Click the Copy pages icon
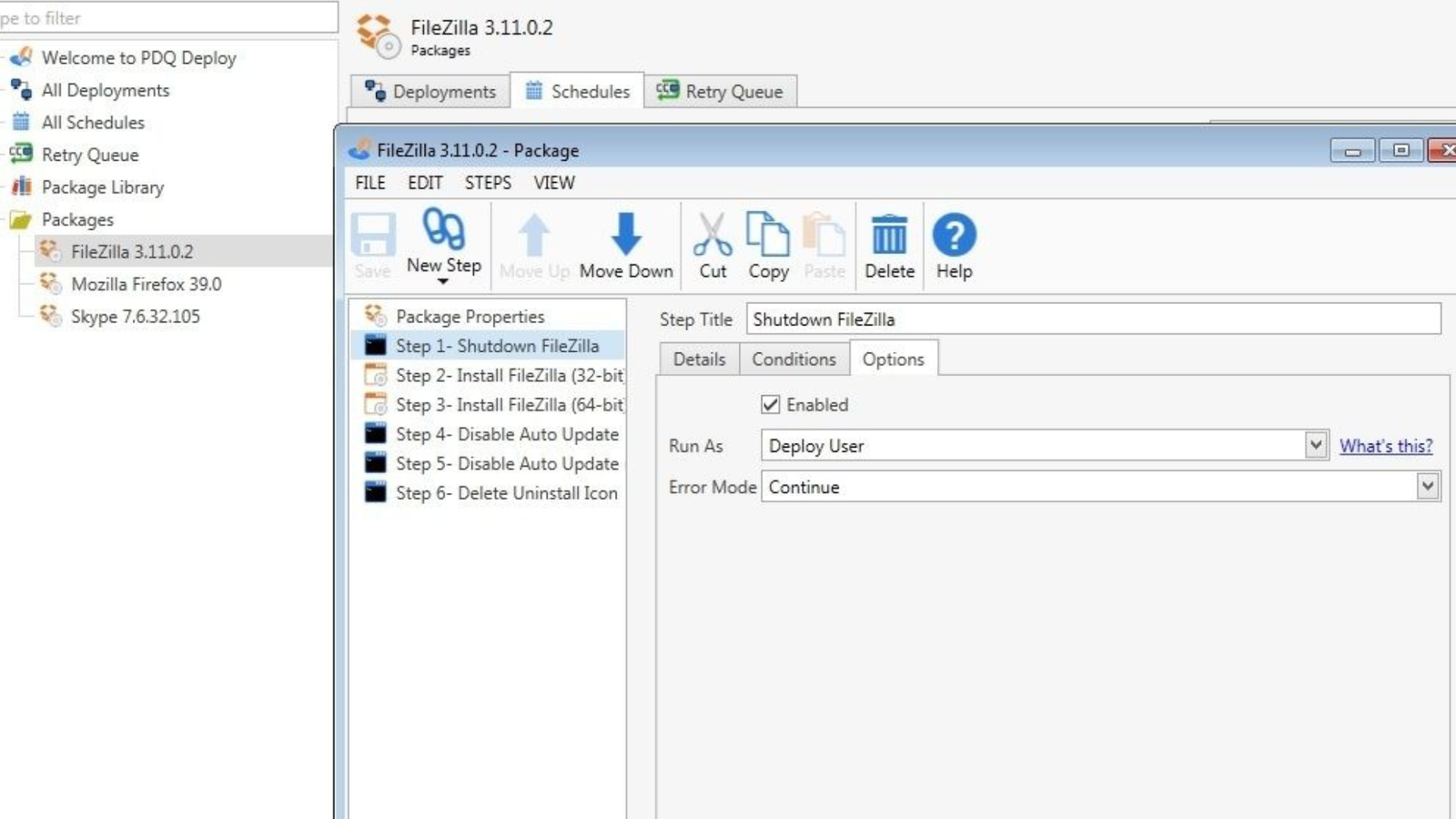This screenshot has width=1456, height=819. pyautogui.click(x=768, y=234)
